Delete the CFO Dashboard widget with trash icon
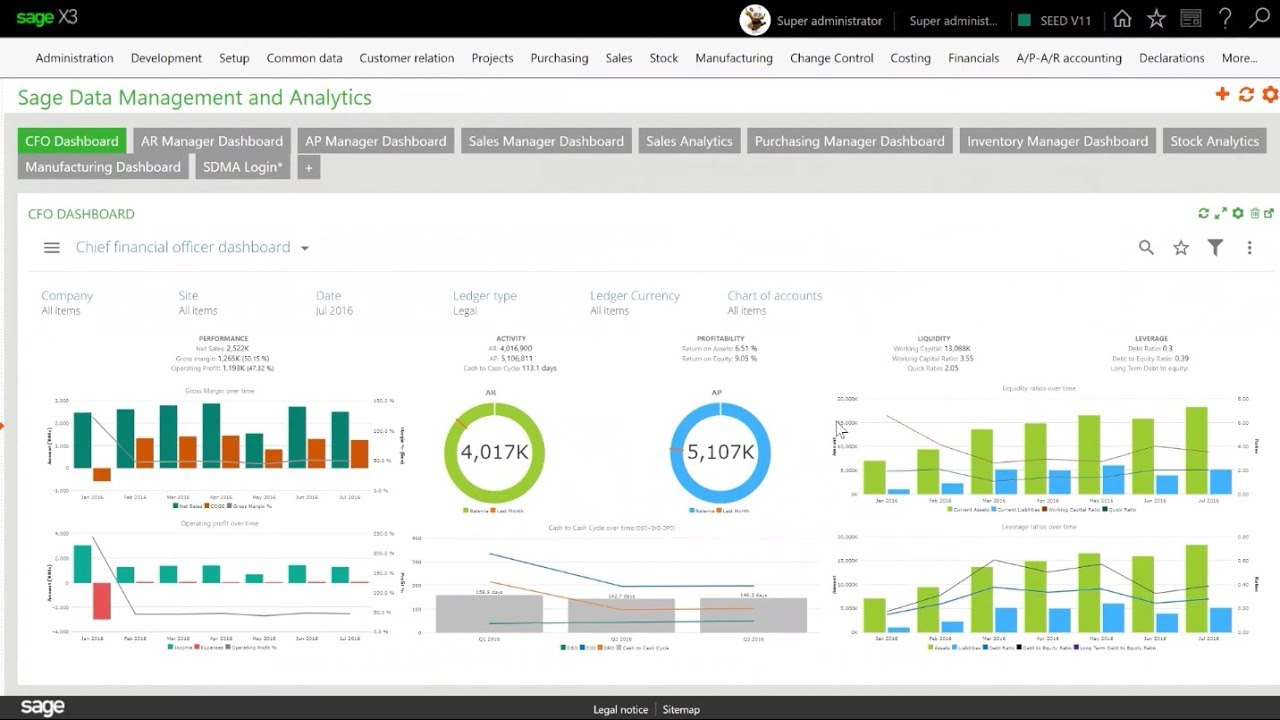Image resolution: width=1280 pixels, height=720 pixels. 1254,213
